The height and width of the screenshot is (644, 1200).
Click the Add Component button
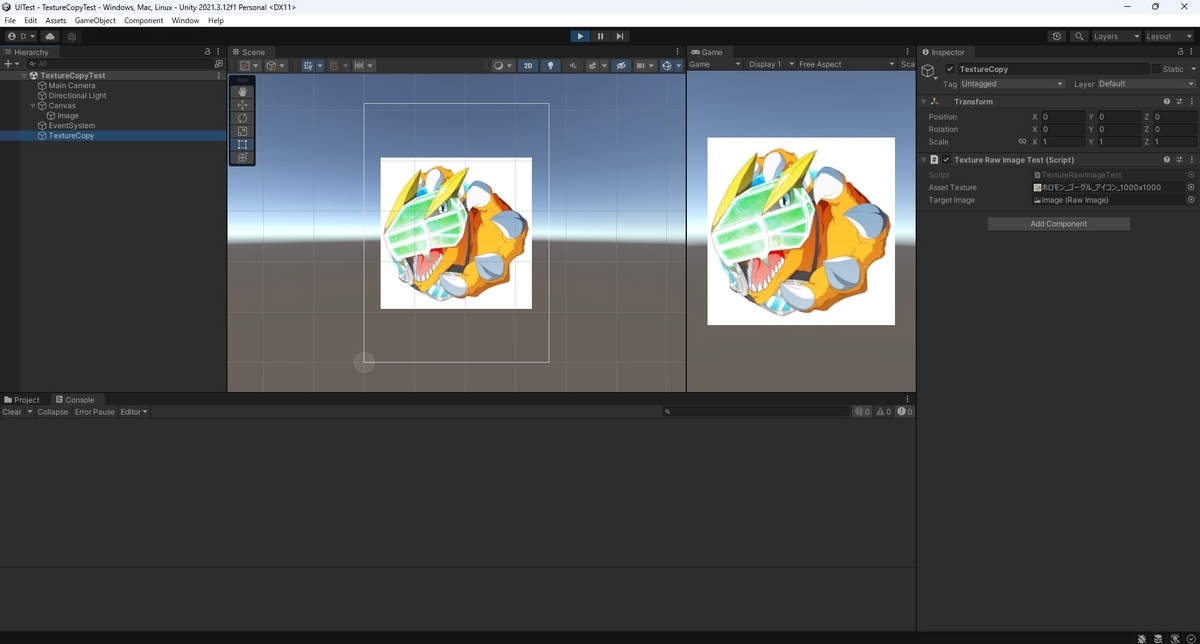[1058, 223]
